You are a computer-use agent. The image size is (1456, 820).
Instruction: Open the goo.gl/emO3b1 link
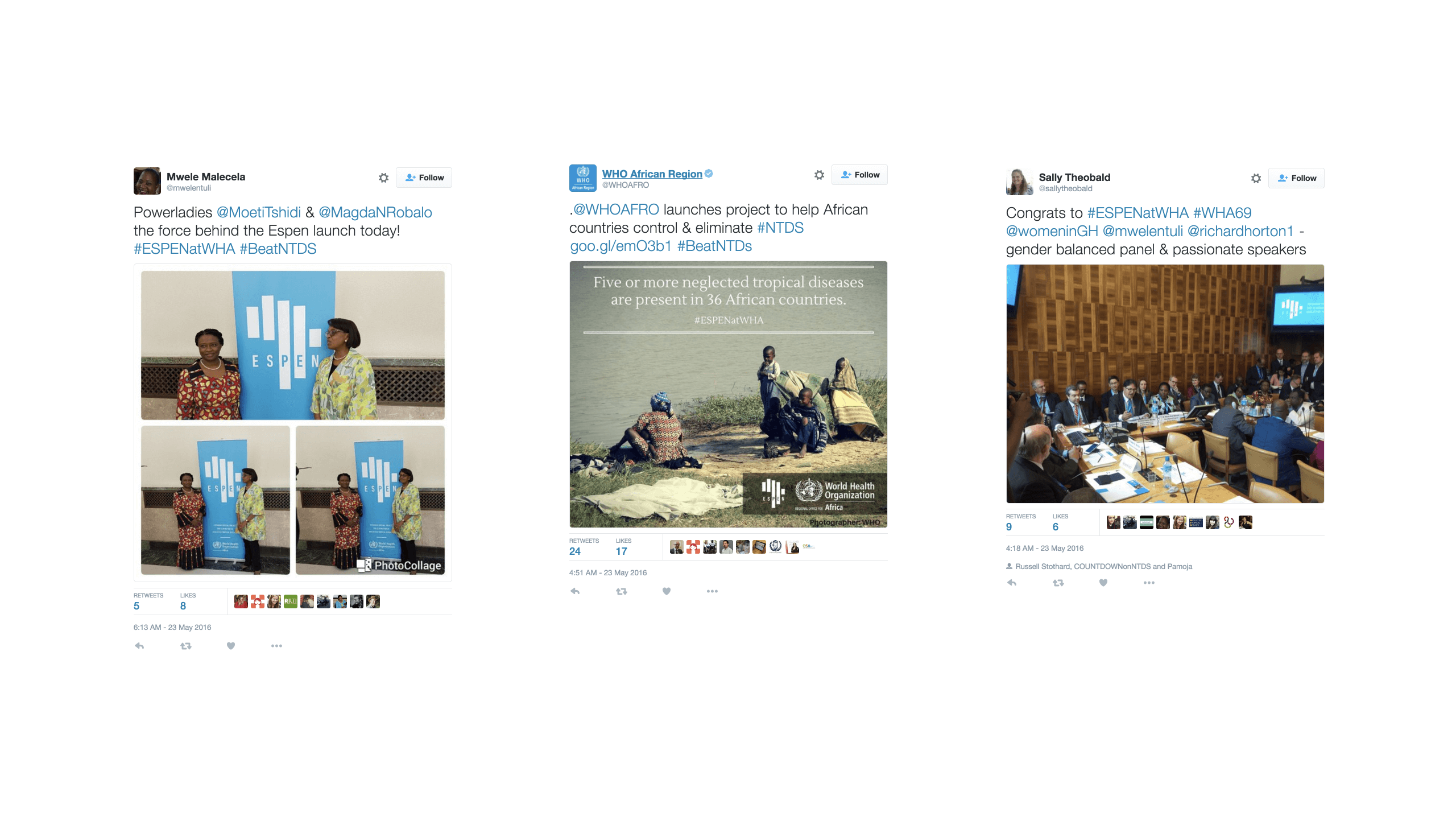pyautogui.click(x=621, y=246)
